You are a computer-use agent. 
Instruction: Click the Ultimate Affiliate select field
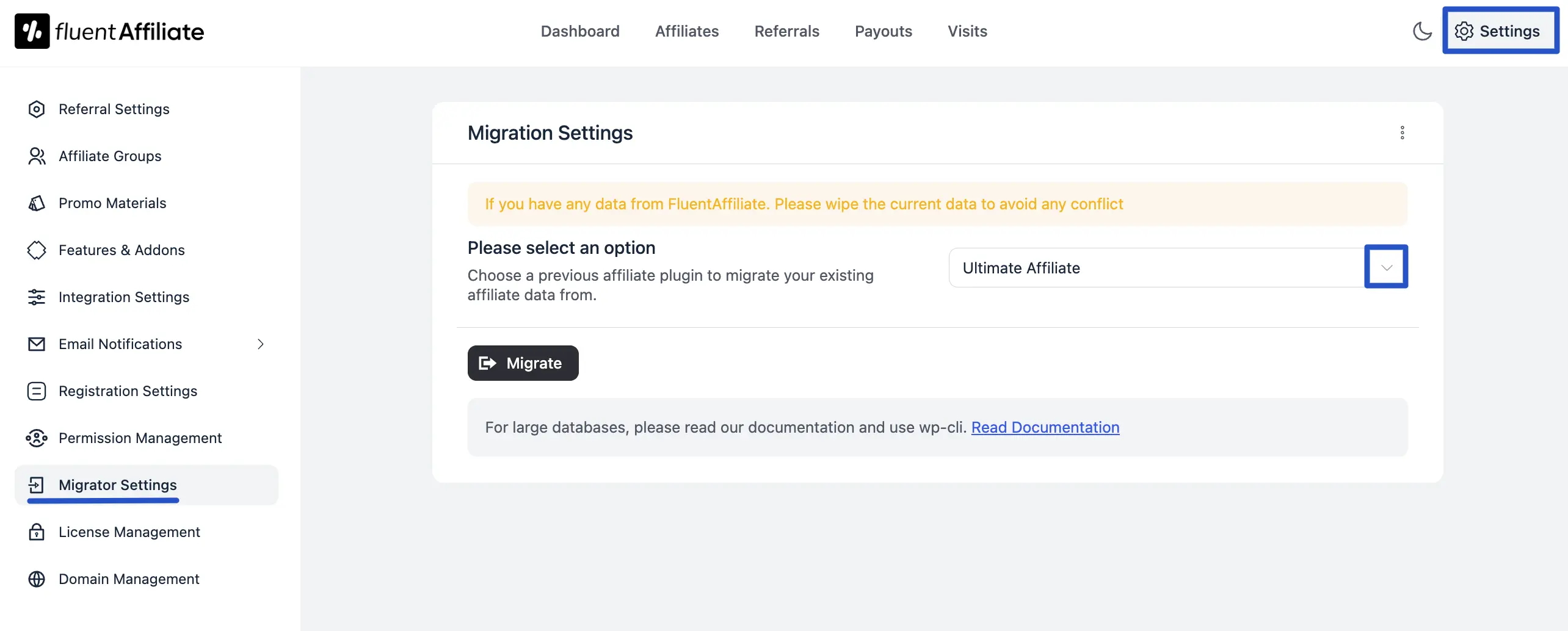1178,267
